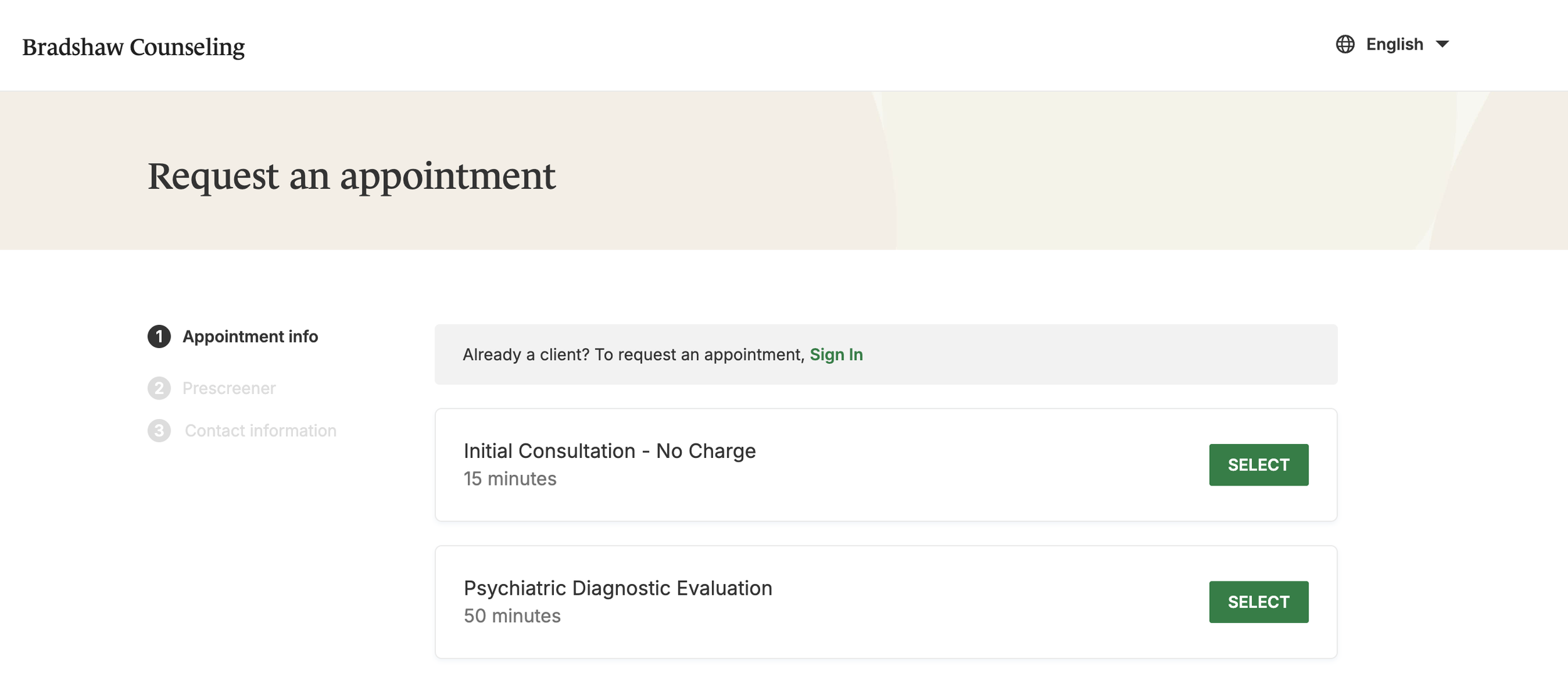Click the globe language icon
Image resolution: width=1568 pixels, height=695 pixels.
[1345, 45]
